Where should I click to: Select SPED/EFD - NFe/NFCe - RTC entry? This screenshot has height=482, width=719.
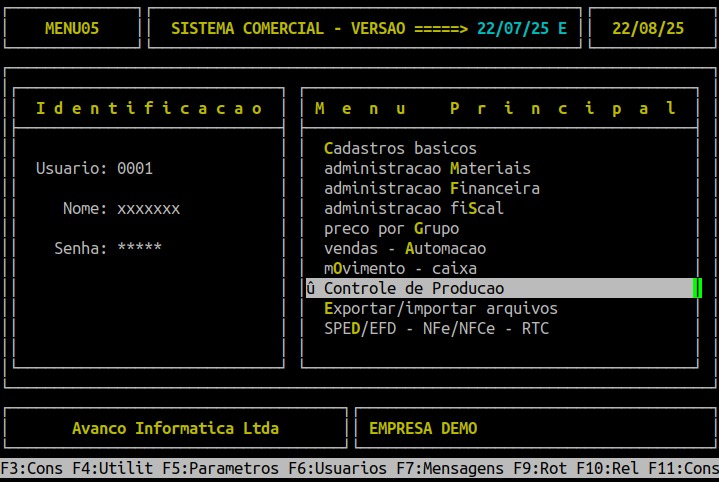[x=436, y=328]
